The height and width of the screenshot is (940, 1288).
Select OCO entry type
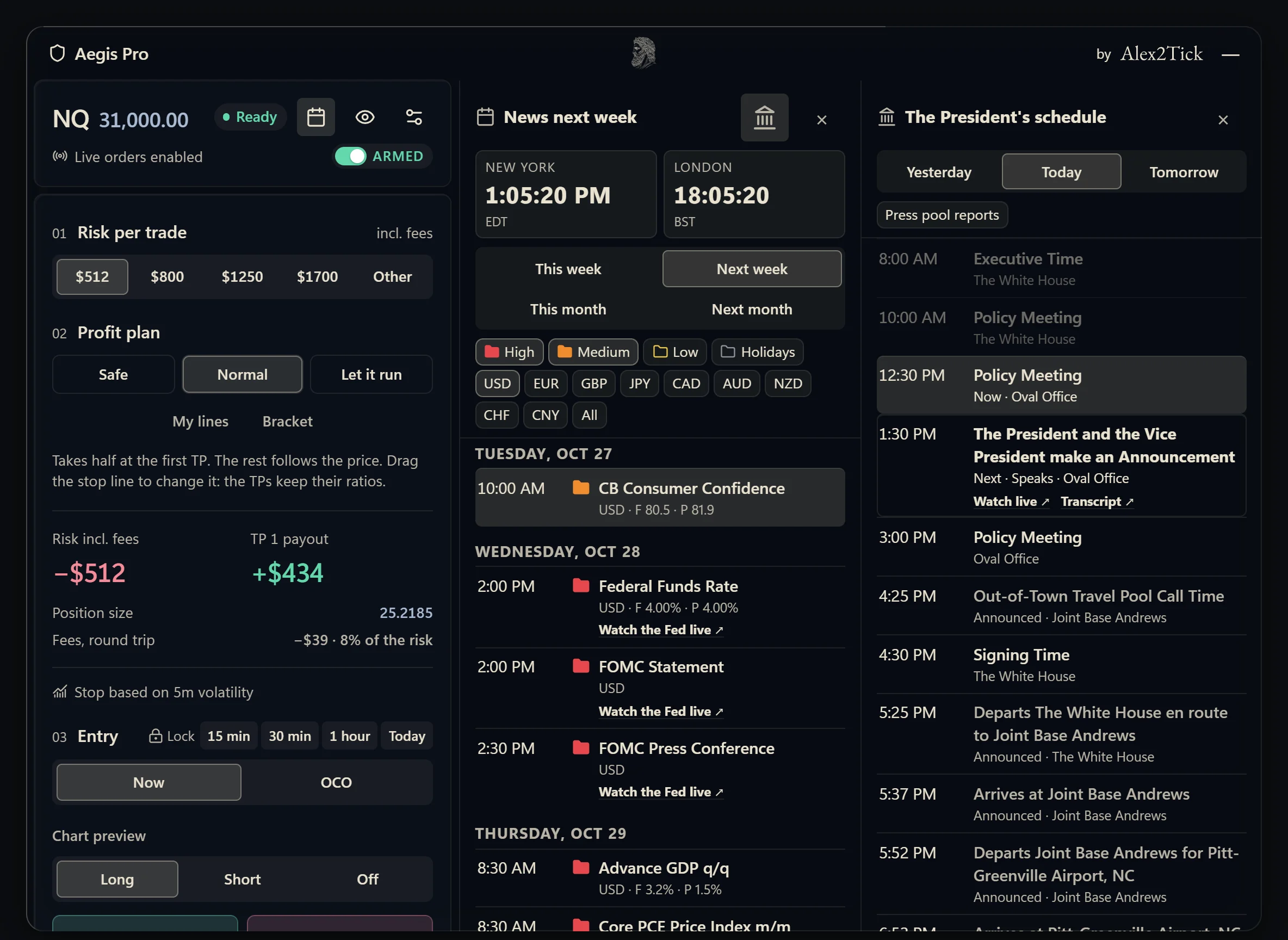tap(336, 782)
